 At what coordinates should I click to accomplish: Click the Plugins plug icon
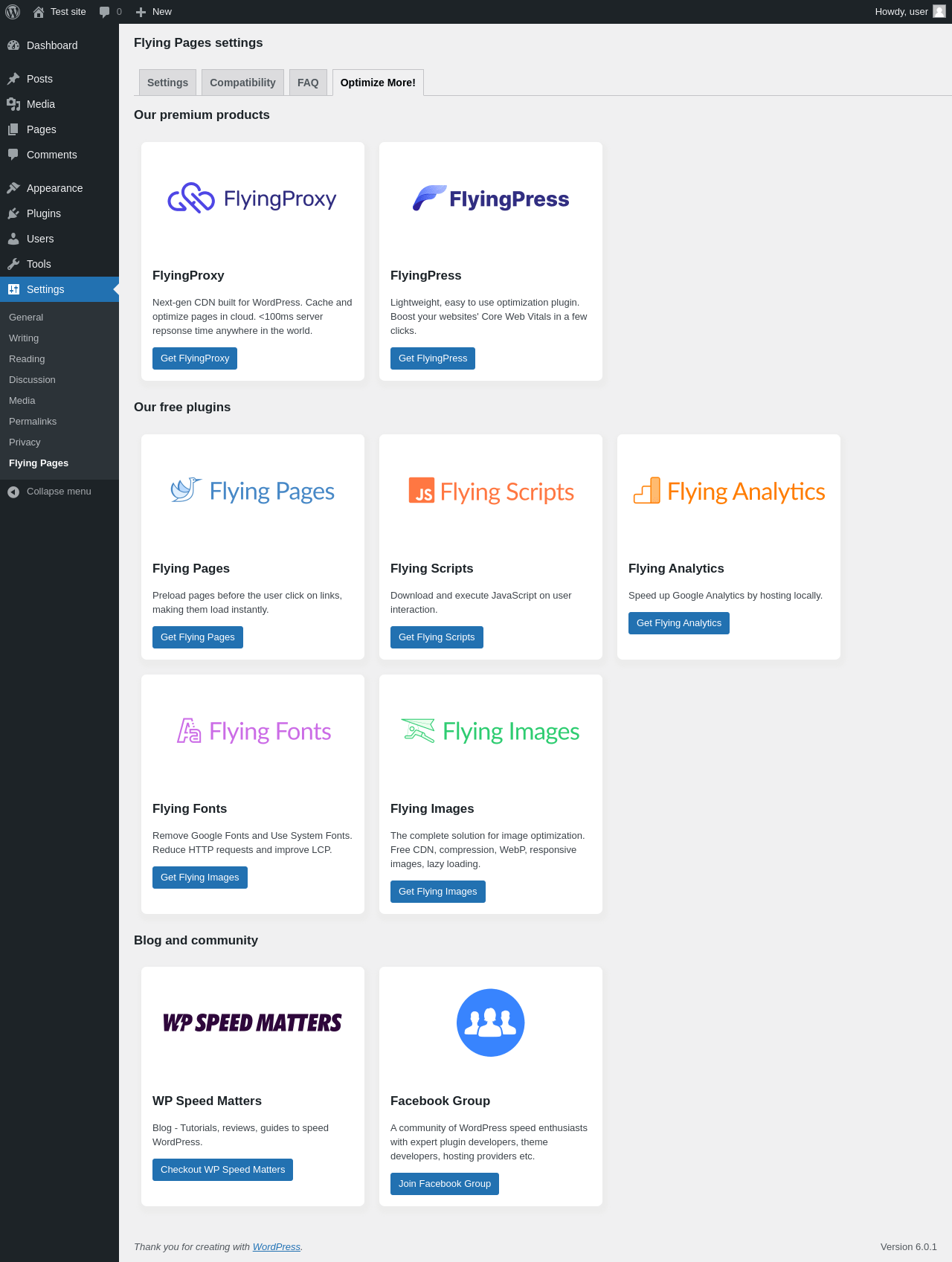tap(13, 213)
